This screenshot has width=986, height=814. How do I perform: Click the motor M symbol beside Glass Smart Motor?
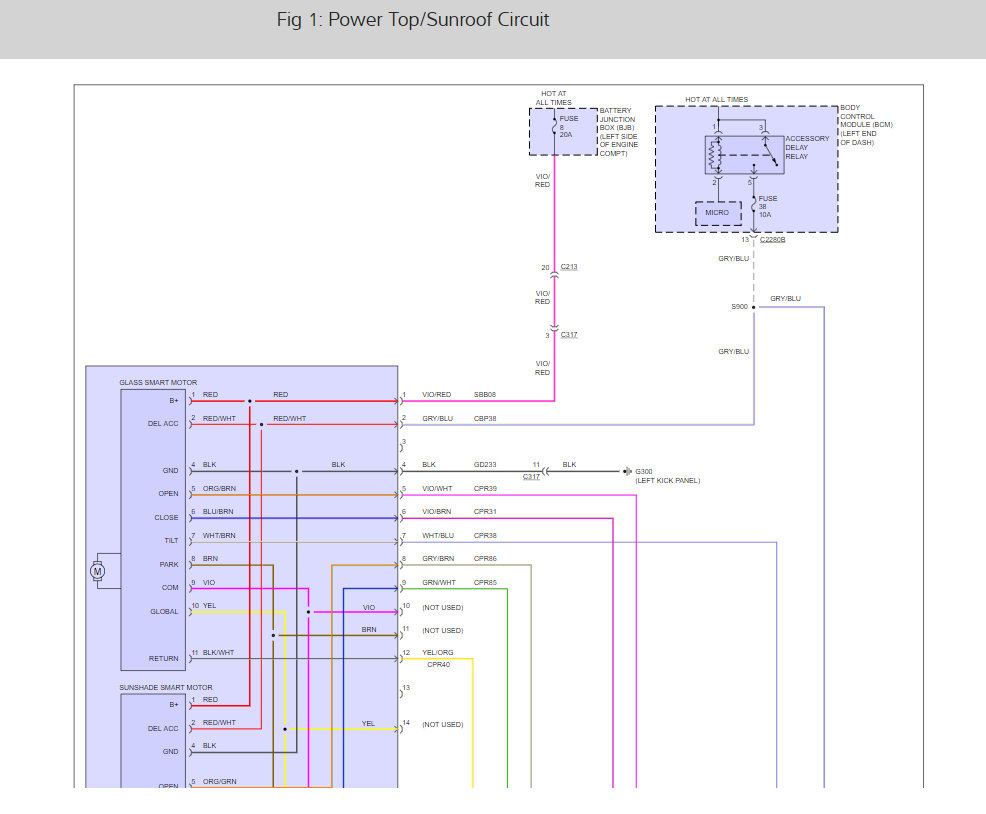coord(97,571)
